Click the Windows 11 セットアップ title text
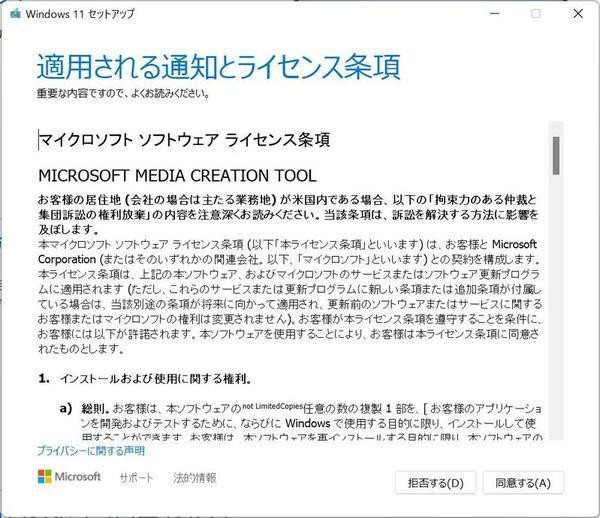The width and height of the screenshot is (600, 518). pyautogui.click(x=80, y=14)
